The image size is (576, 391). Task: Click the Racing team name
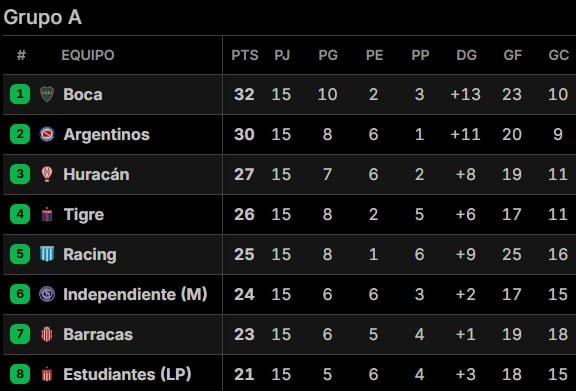(90, 255)
